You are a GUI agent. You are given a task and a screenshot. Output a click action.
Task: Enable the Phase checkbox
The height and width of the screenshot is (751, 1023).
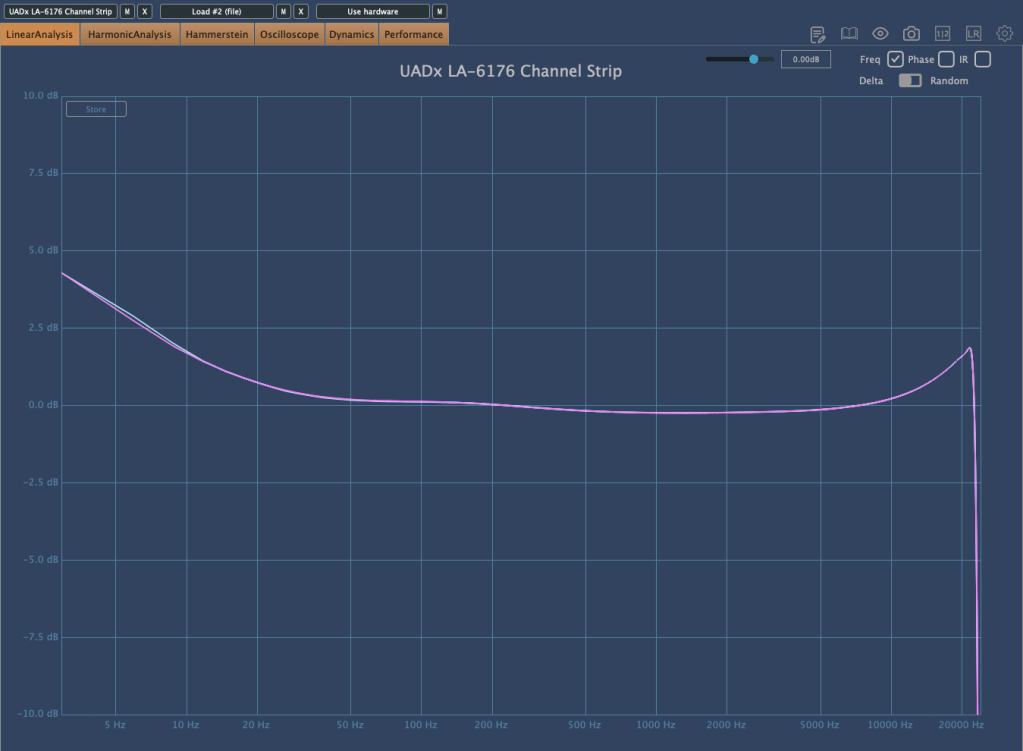946,60
